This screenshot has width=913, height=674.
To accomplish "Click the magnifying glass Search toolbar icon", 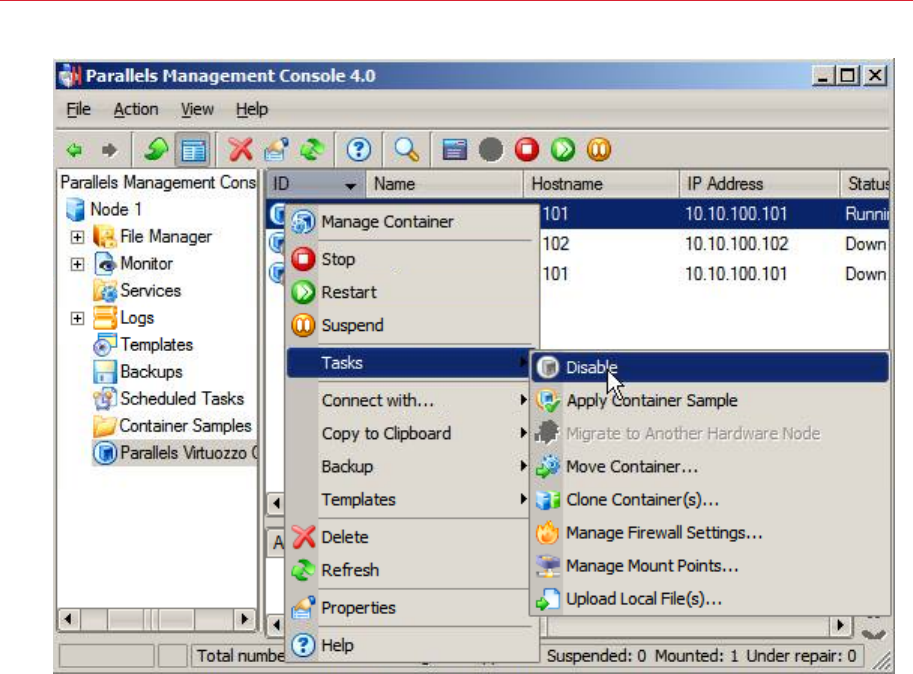I will tap(406, 150).
